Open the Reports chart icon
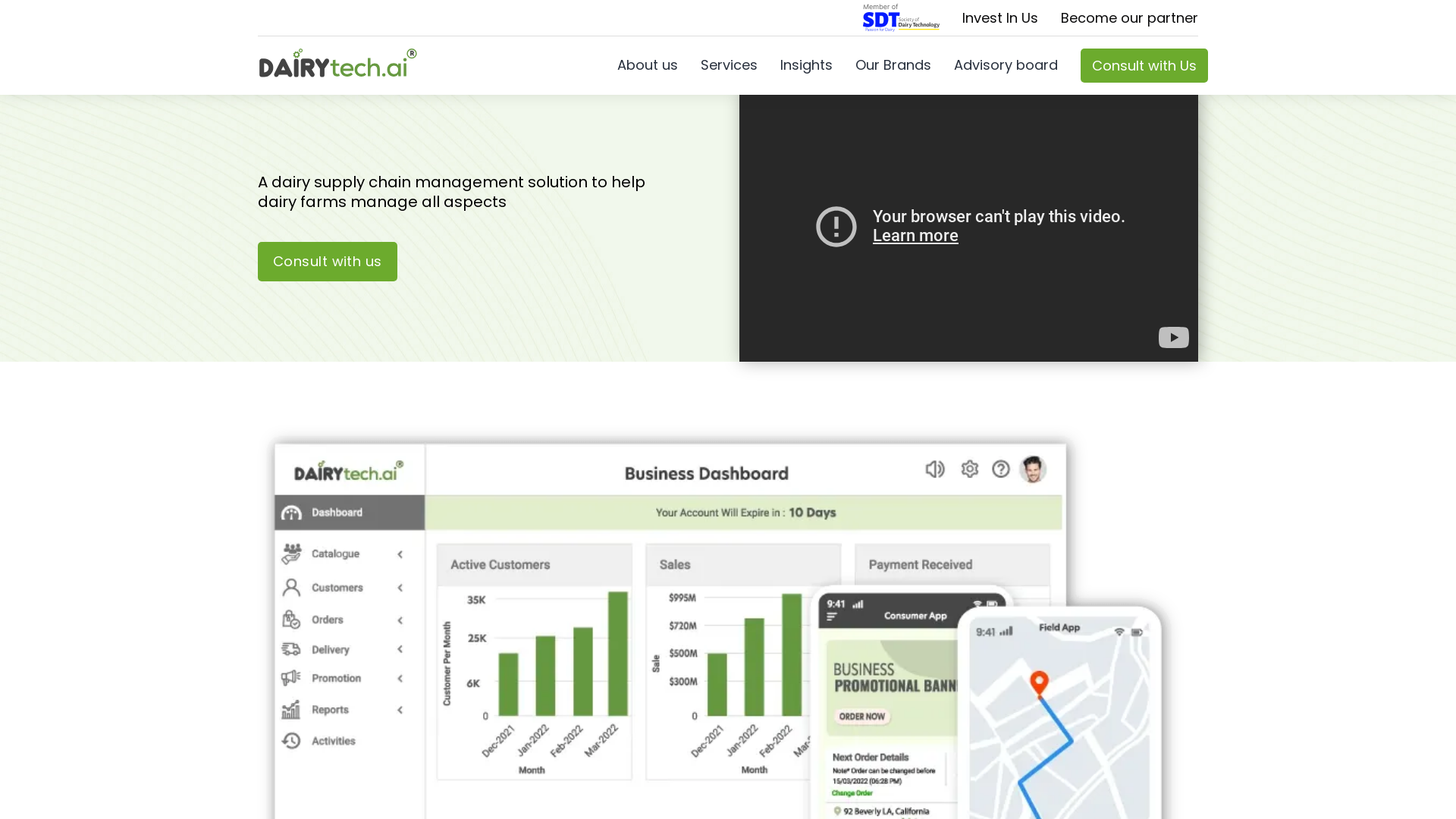 (x=291, y=709)
